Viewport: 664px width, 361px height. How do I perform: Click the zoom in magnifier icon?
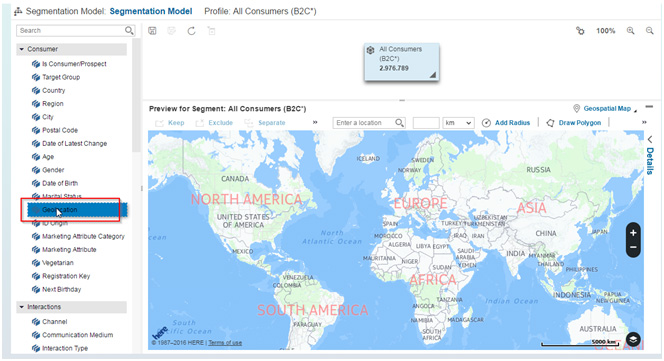click(x=631, y=31)
